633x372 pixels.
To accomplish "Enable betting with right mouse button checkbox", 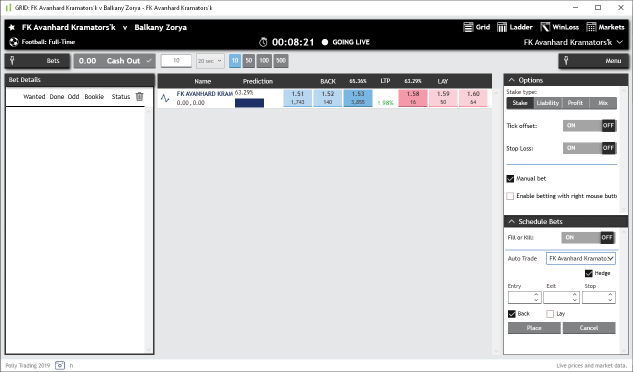I will (510, 196).
